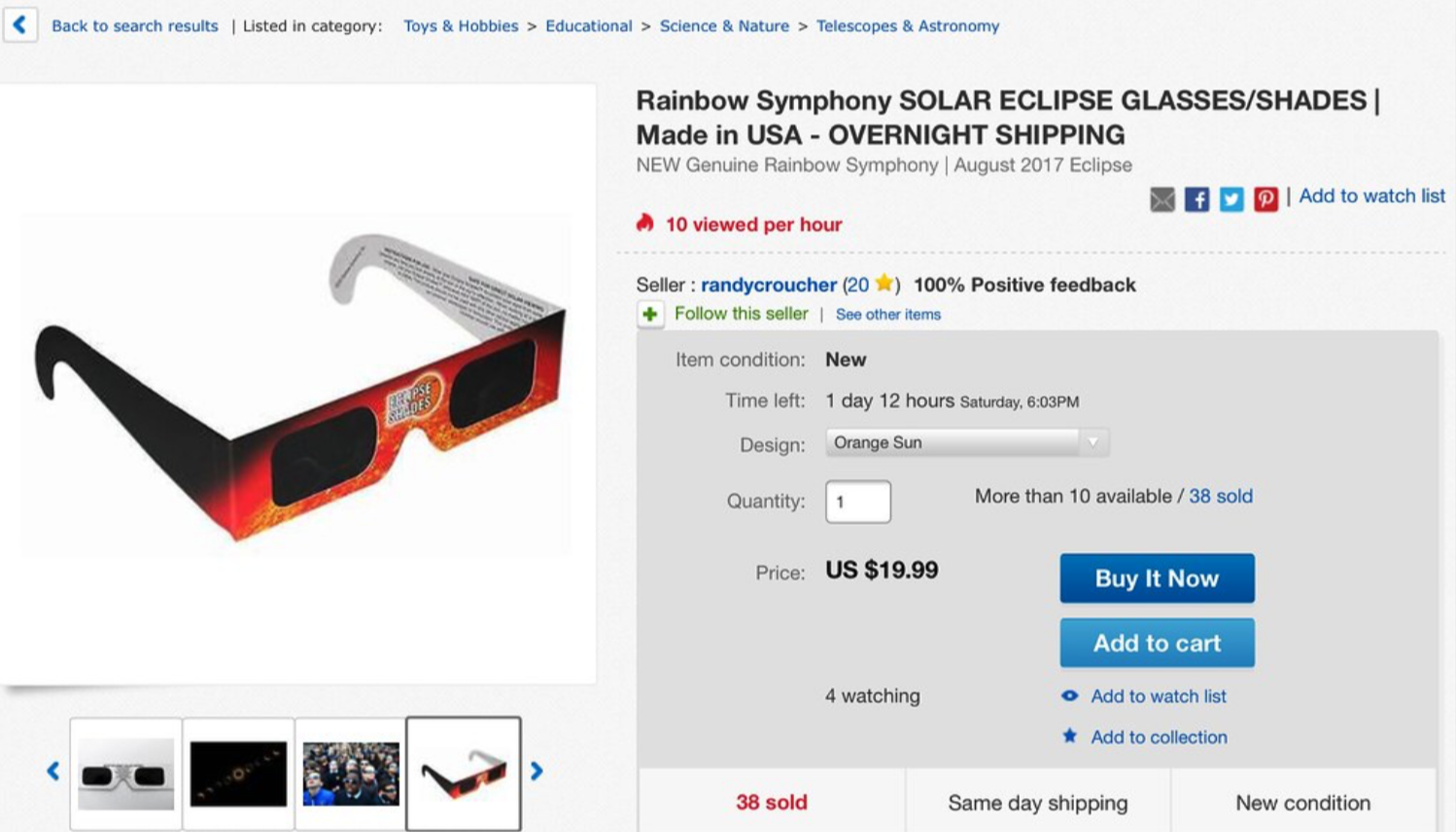Image resolution: width=1456 pixels, height=832 pixels.
Task: Pin listing with Pinterest icon
Action: point(1265,199)
